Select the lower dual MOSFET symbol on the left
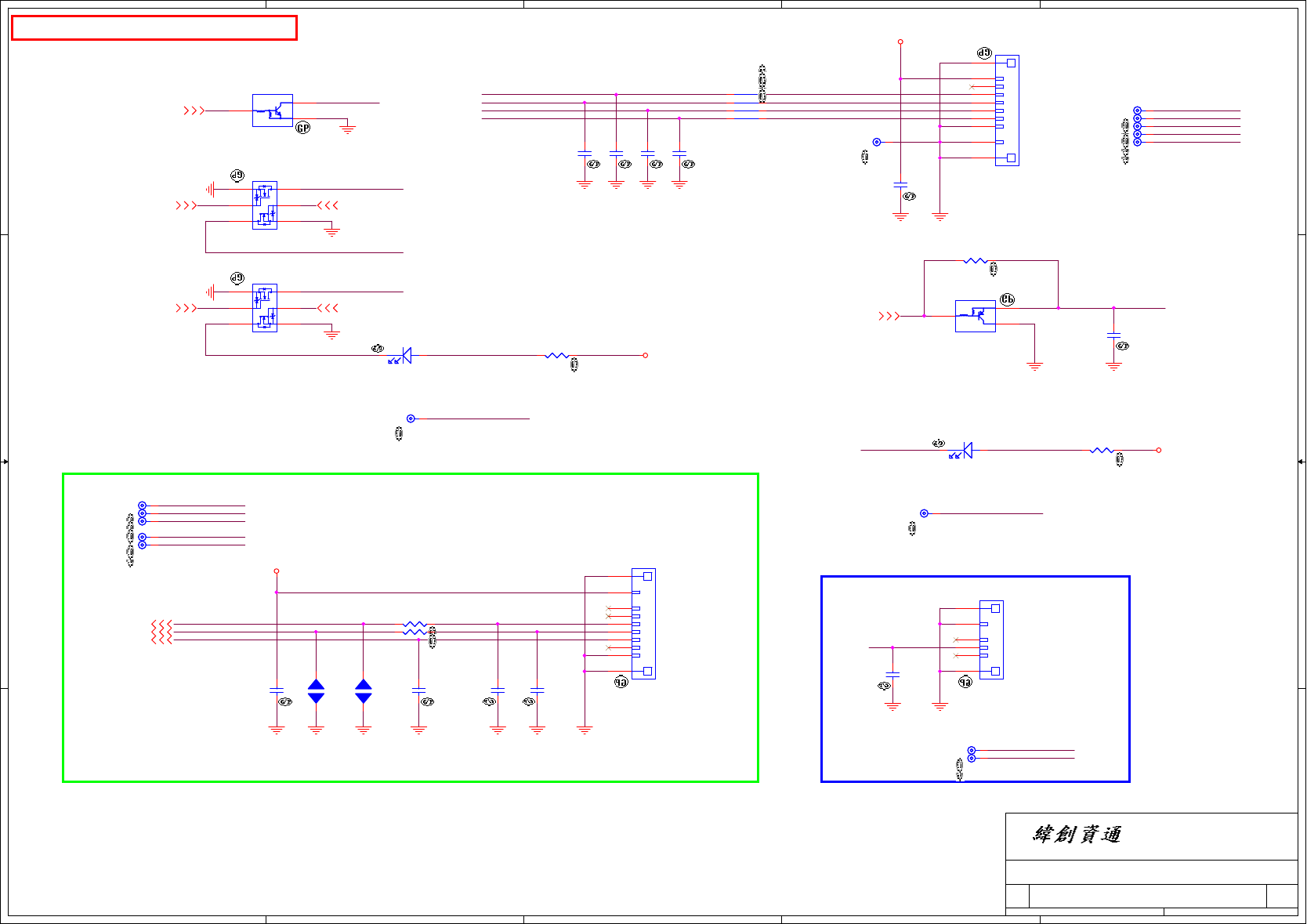The width and height of the screenshot is (1307, 924). point(265,308)
